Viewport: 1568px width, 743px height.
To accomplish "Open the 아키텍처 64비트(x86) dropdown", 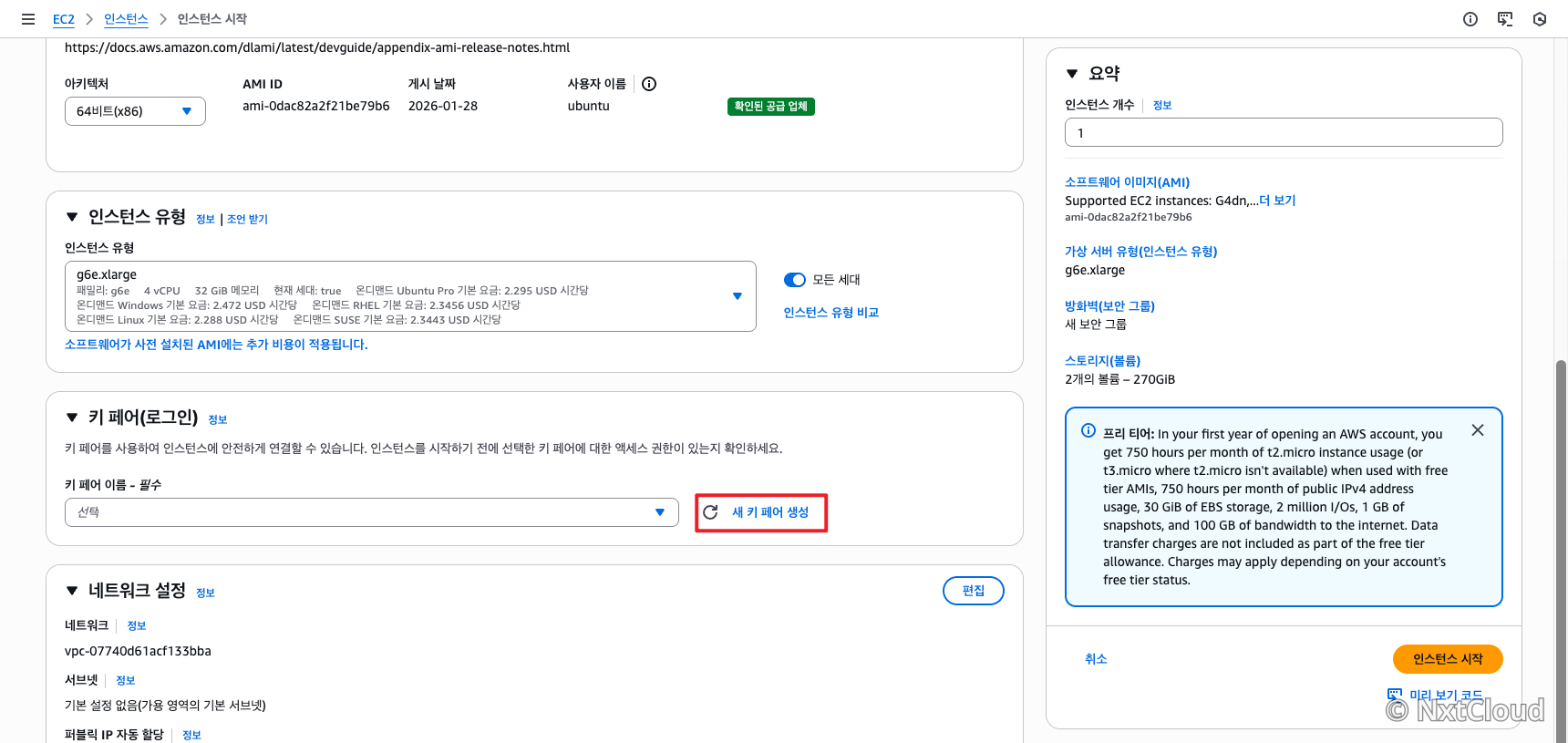I will tap(135, 111).
